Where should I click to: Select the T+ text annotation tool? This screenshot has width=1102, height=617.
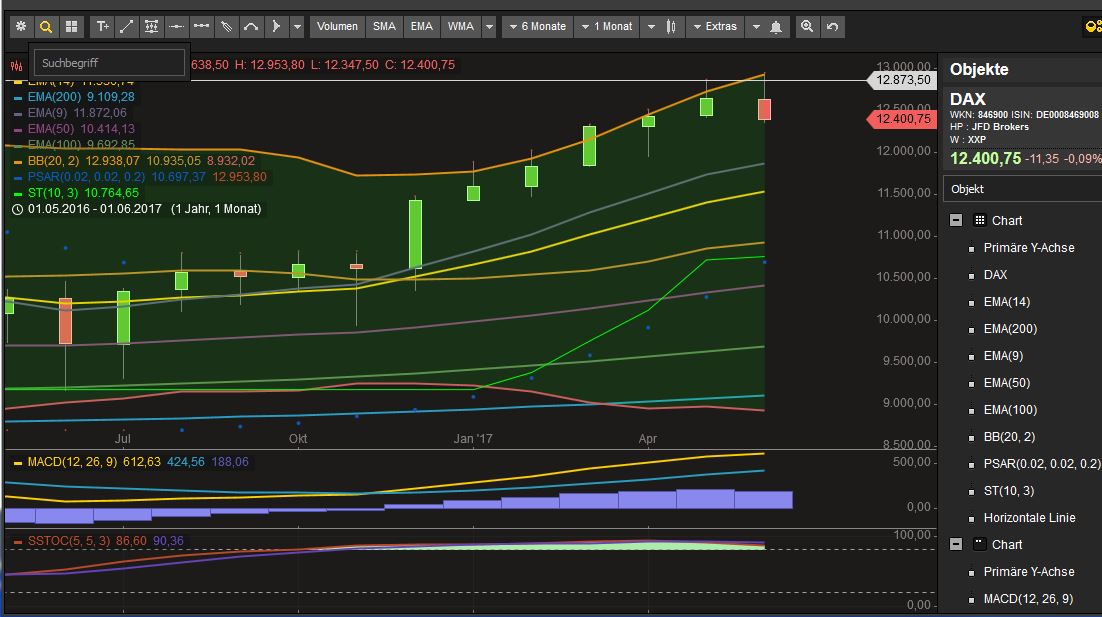pyautogui.click(x=102, y=27)
